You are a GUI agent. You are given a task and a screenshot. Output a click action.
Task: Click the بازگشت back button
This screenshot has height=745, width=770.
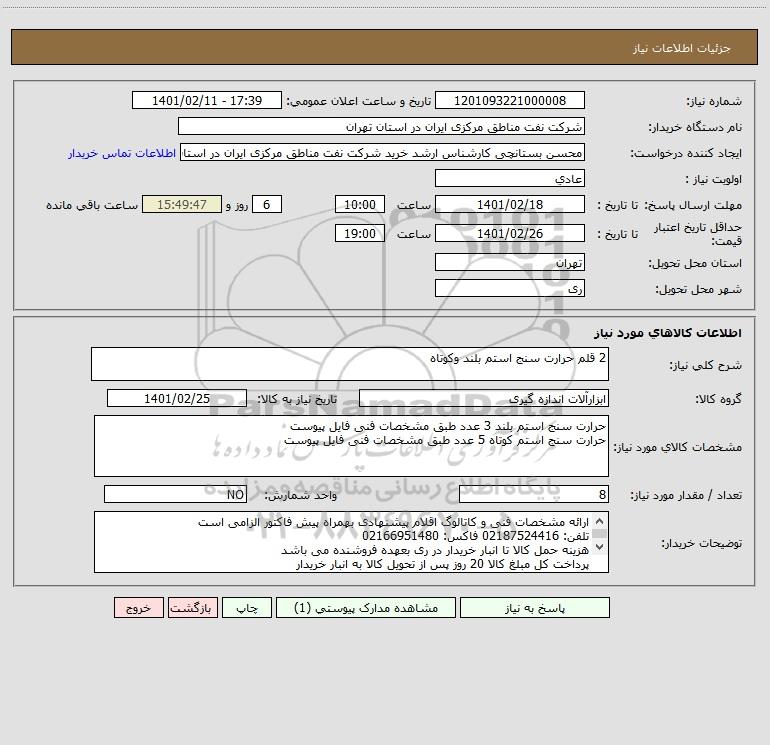192,608
